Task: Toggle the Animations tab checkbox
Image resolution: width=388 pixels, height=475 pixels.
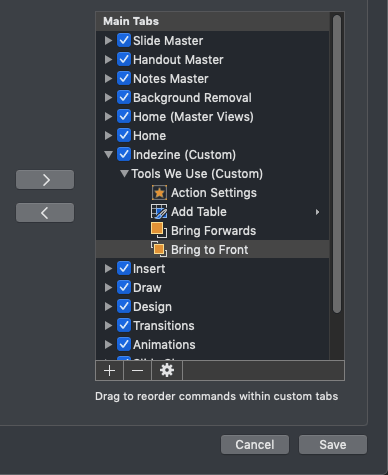Action: 124,344
